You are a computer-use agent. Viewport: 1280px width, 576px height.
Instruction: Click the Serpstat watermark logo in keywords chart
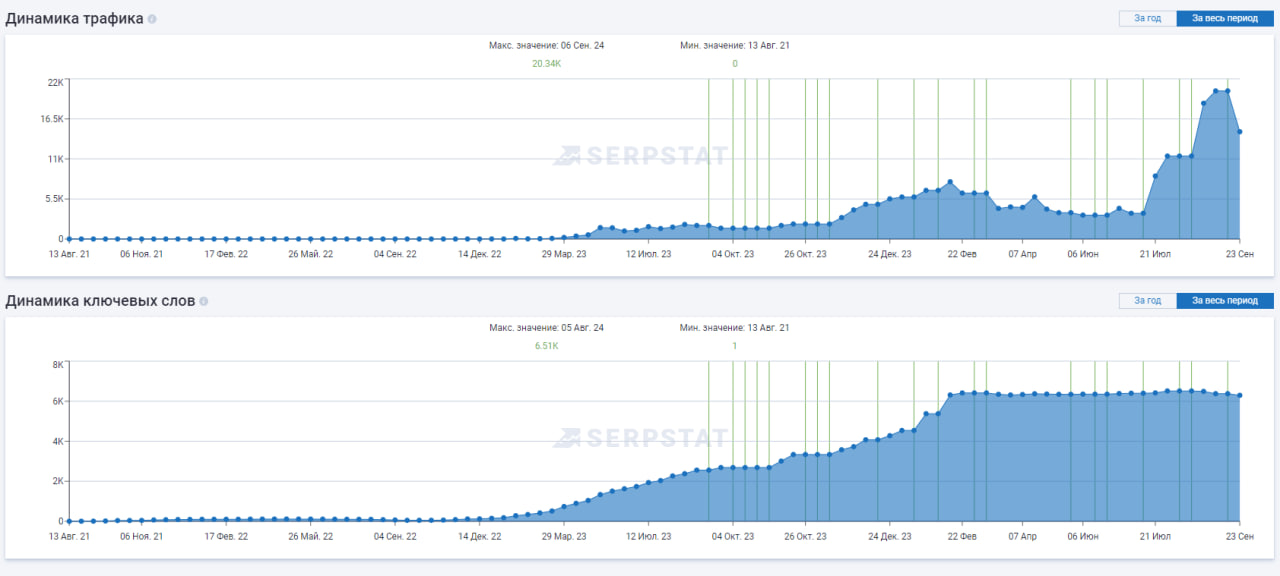click(641, 437)
